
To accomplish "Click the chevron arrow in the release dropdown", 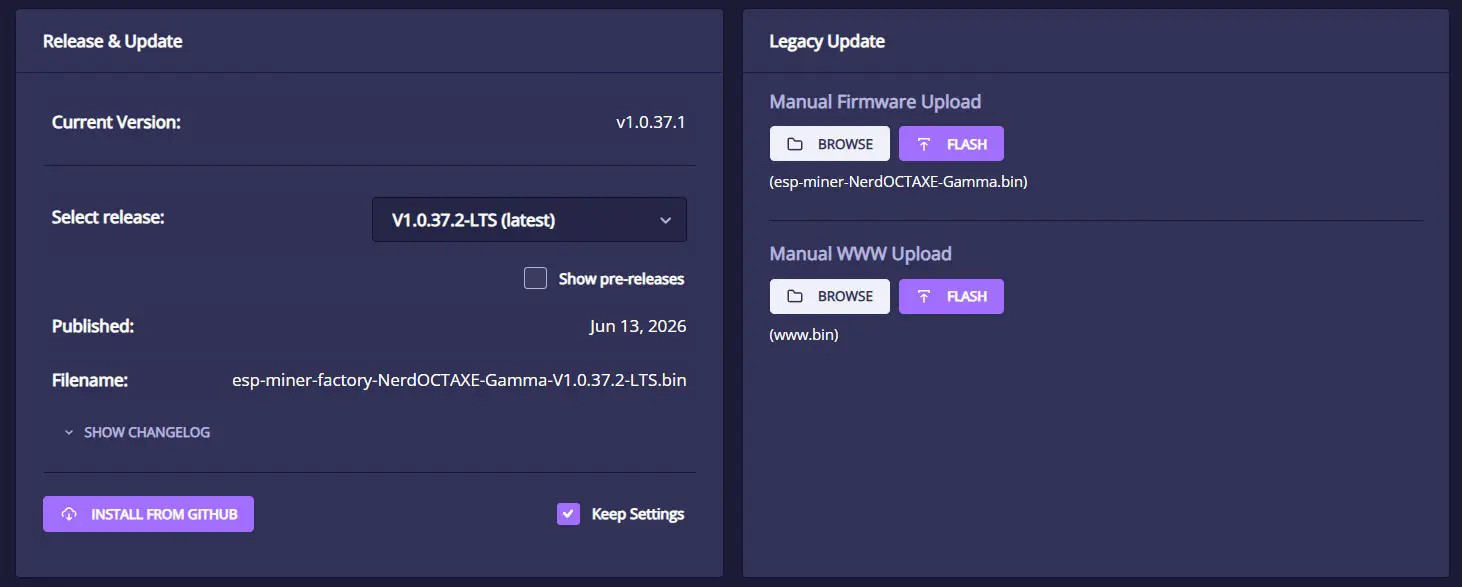I will (x=665, y=221).
